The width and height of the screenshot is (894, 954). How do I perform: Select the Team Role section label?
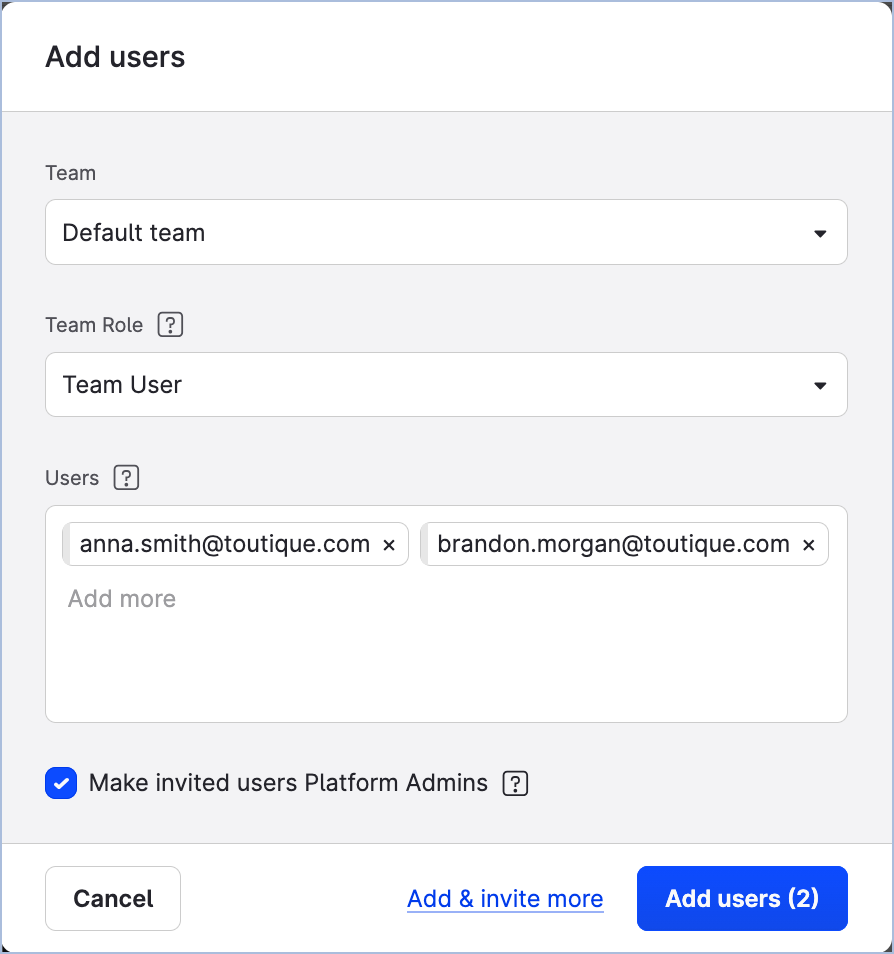(94, 324)
